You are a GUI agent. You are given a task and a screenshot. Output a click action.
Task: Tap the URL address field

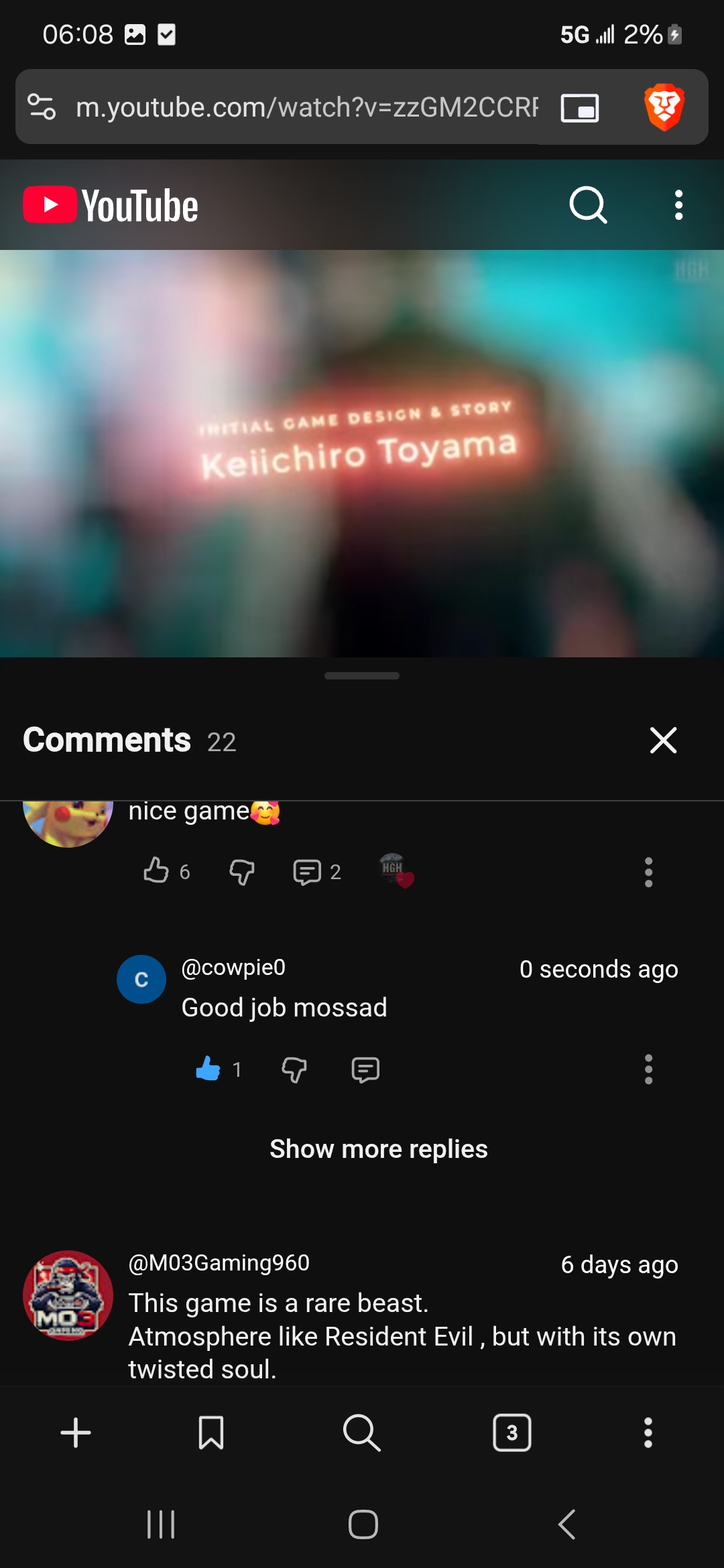(307, 107)
